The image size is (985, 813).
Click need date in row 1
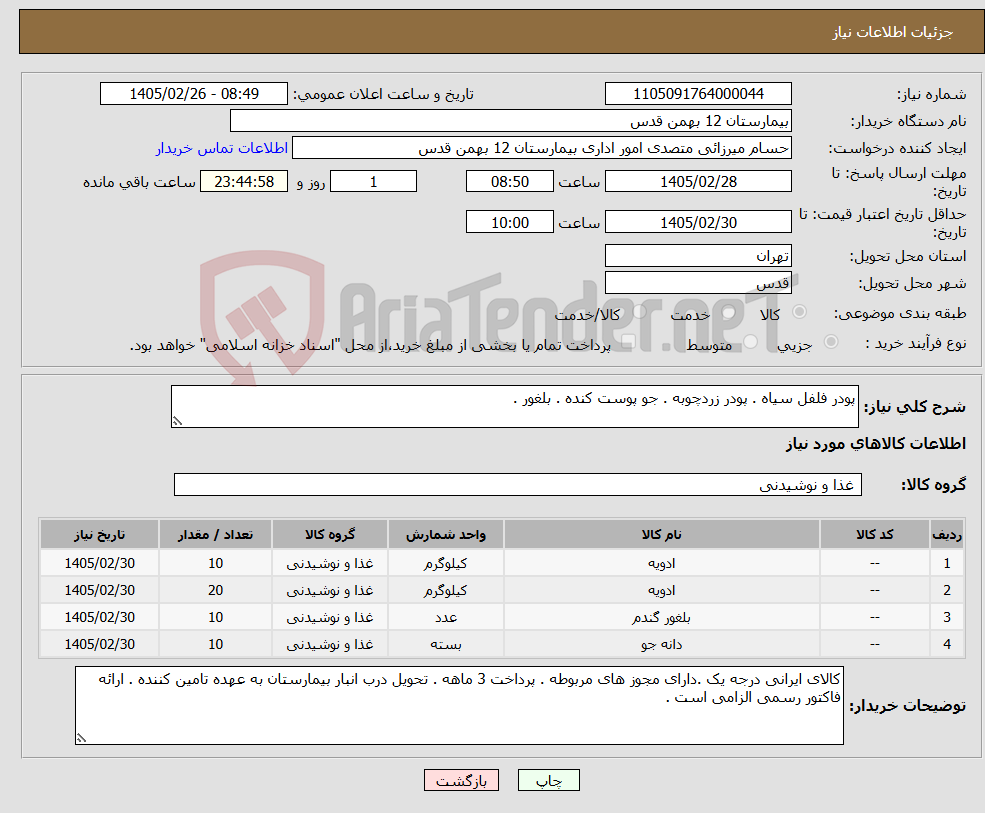99,563
